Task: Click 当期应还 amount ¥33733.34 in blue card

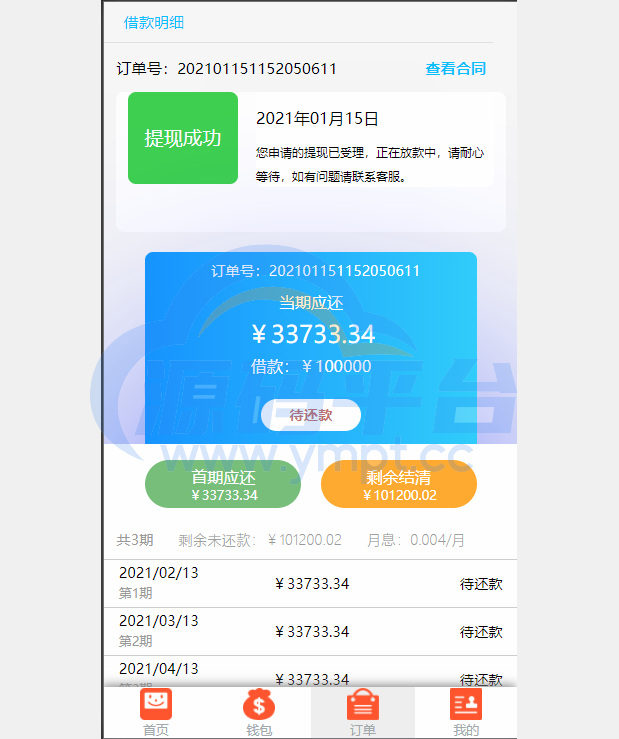Action: [x=313, y=334]
